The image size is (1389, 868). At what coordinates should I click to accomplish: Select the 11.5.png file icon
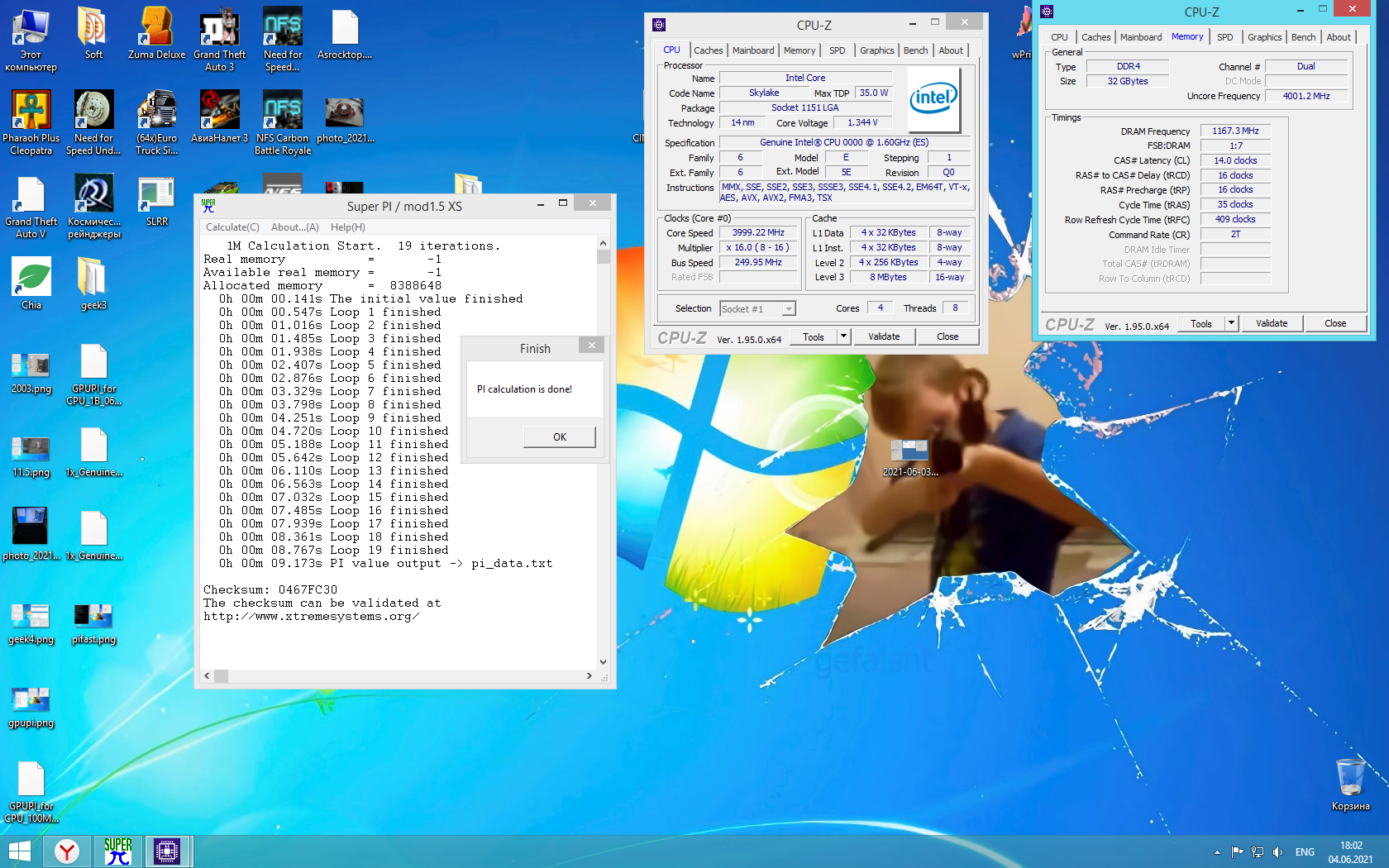(31, 454)
